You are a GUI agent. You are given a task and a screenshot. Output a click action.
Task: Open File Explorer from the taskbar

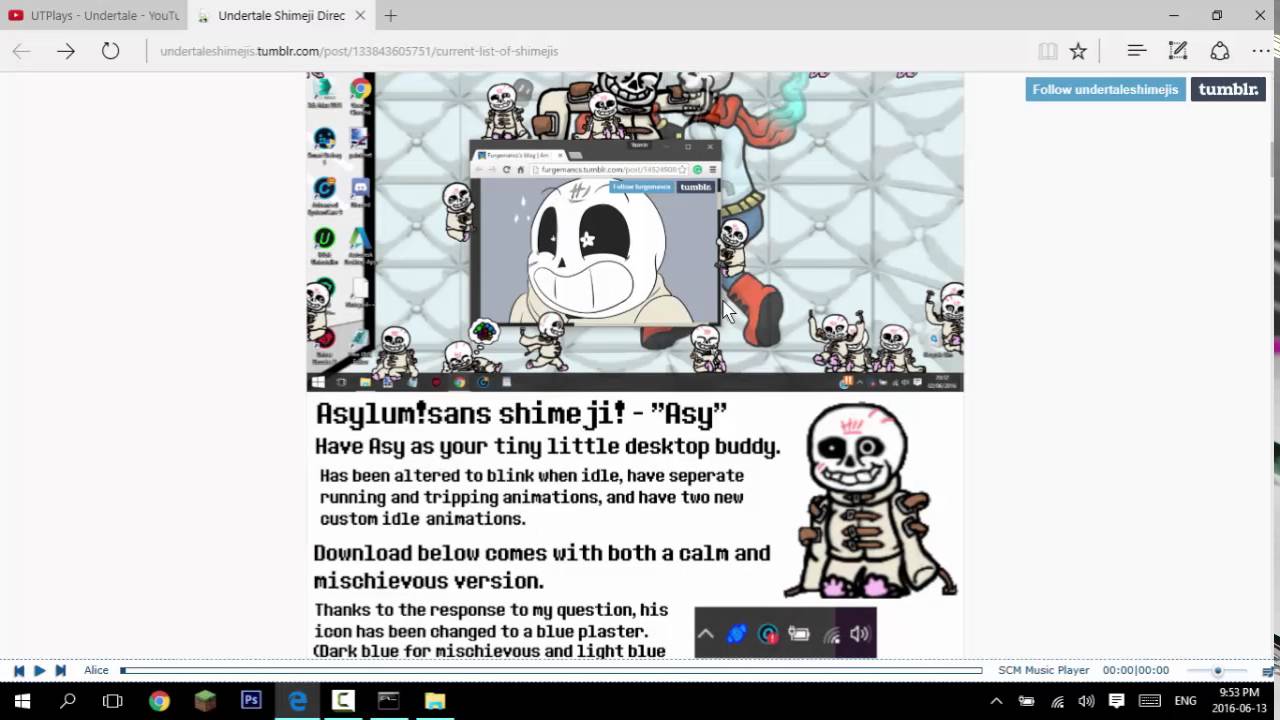(x=435, y=701)
